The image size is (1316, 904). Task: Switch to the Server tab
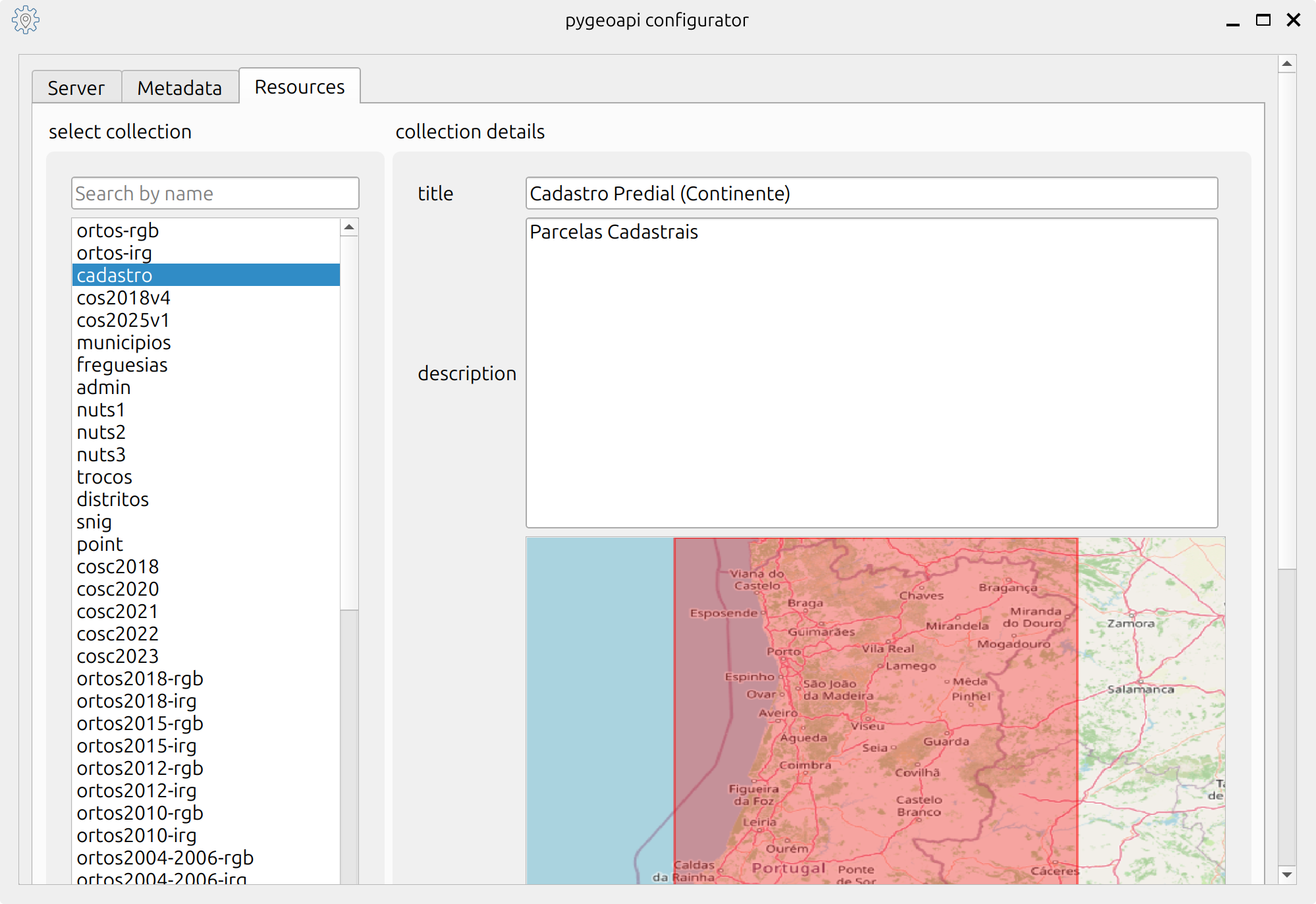tap(76, 87)
